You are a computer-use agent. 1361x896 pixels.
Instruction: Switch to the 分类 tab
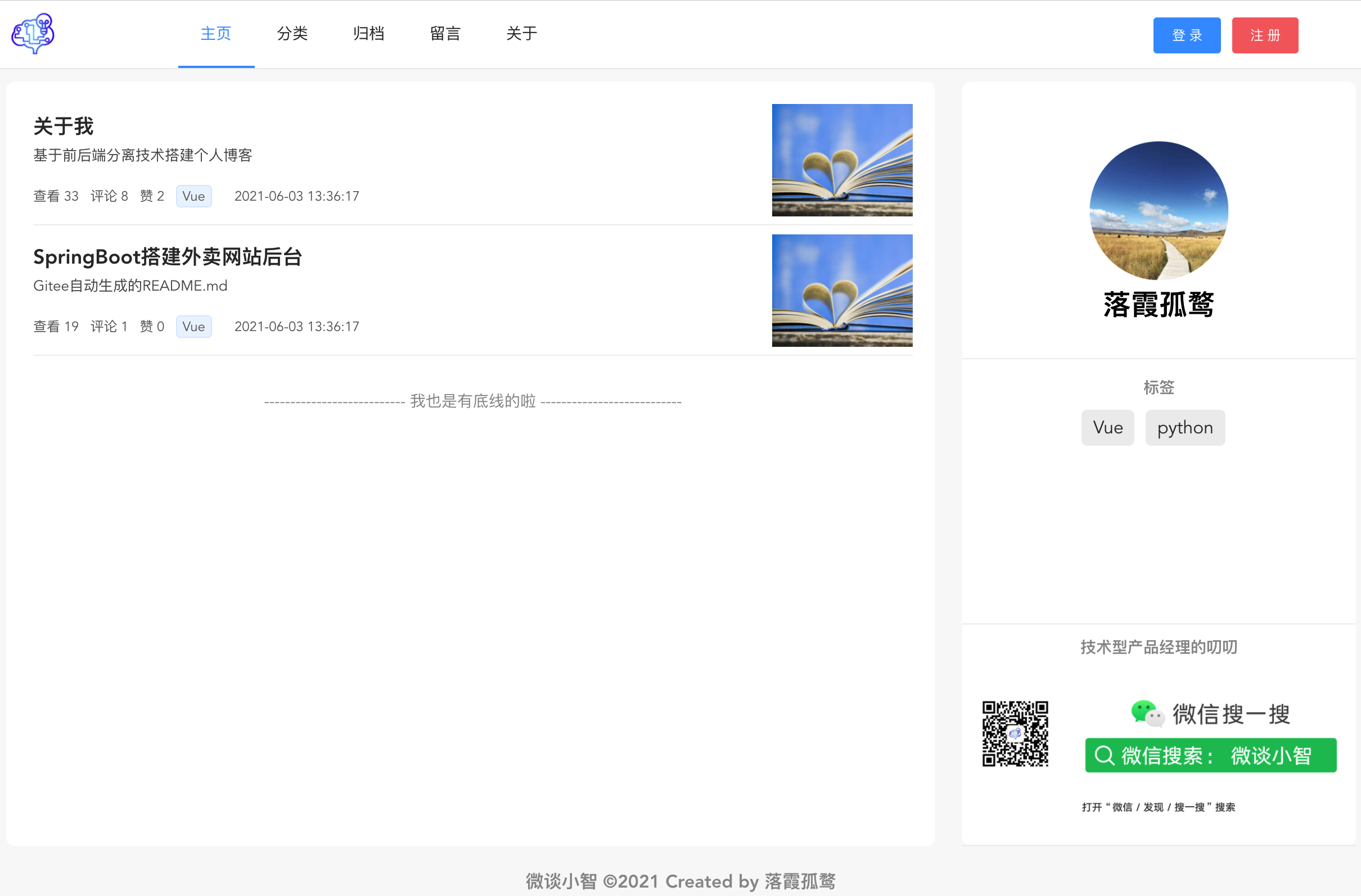pos(292,34)
